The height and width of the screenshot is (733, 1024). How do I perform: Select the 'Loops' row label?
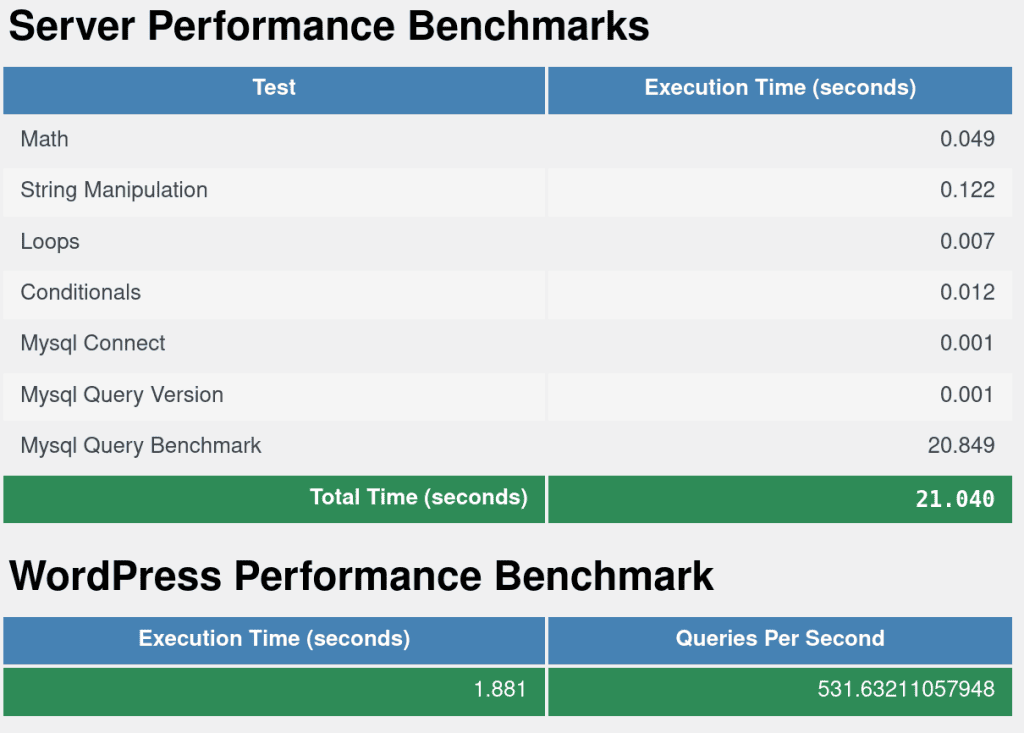point(50,242)
